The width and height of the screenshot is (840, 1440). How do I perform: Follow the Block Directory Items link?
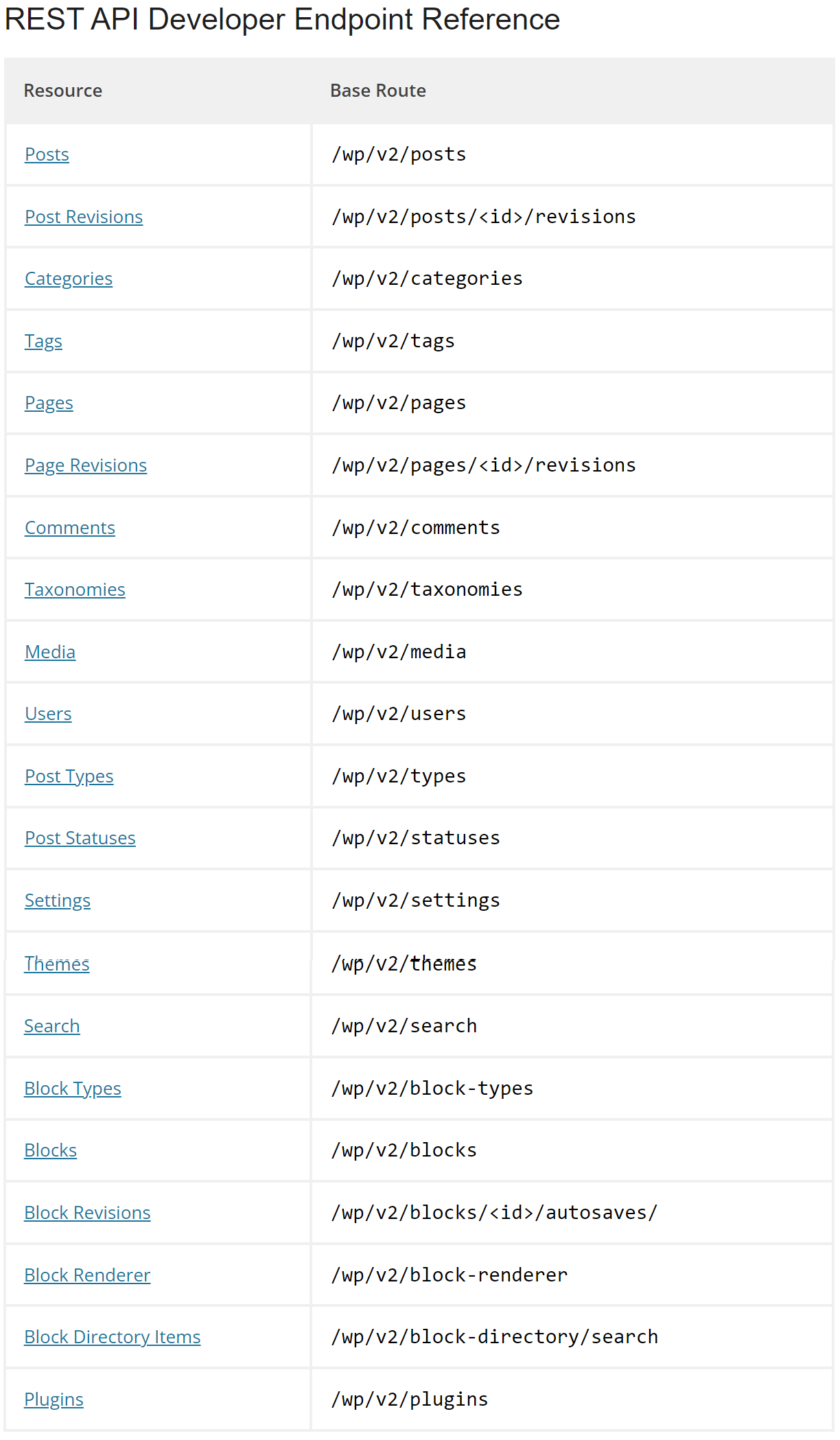click(x=113, y=1337)
